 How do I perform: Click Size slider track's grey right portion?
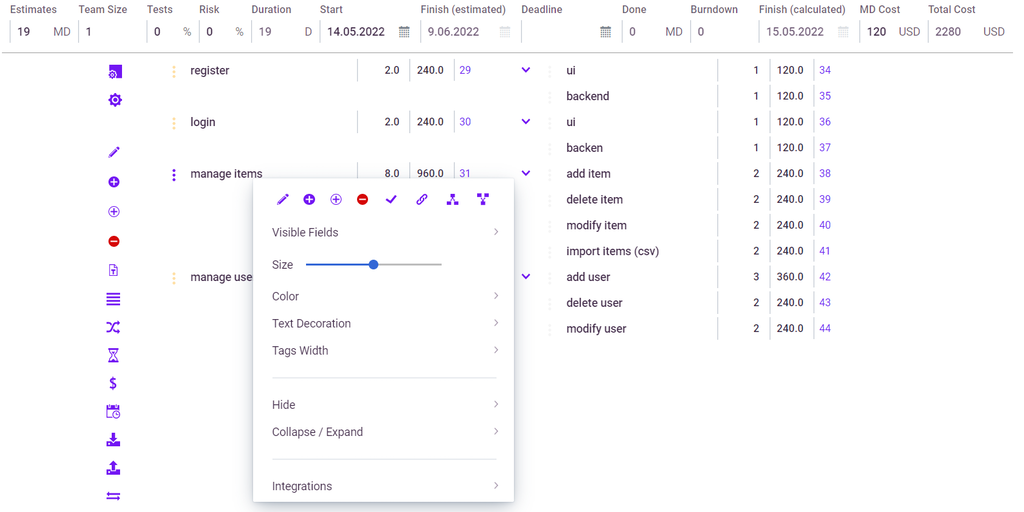pyautogui.click(x=410, y=264)
